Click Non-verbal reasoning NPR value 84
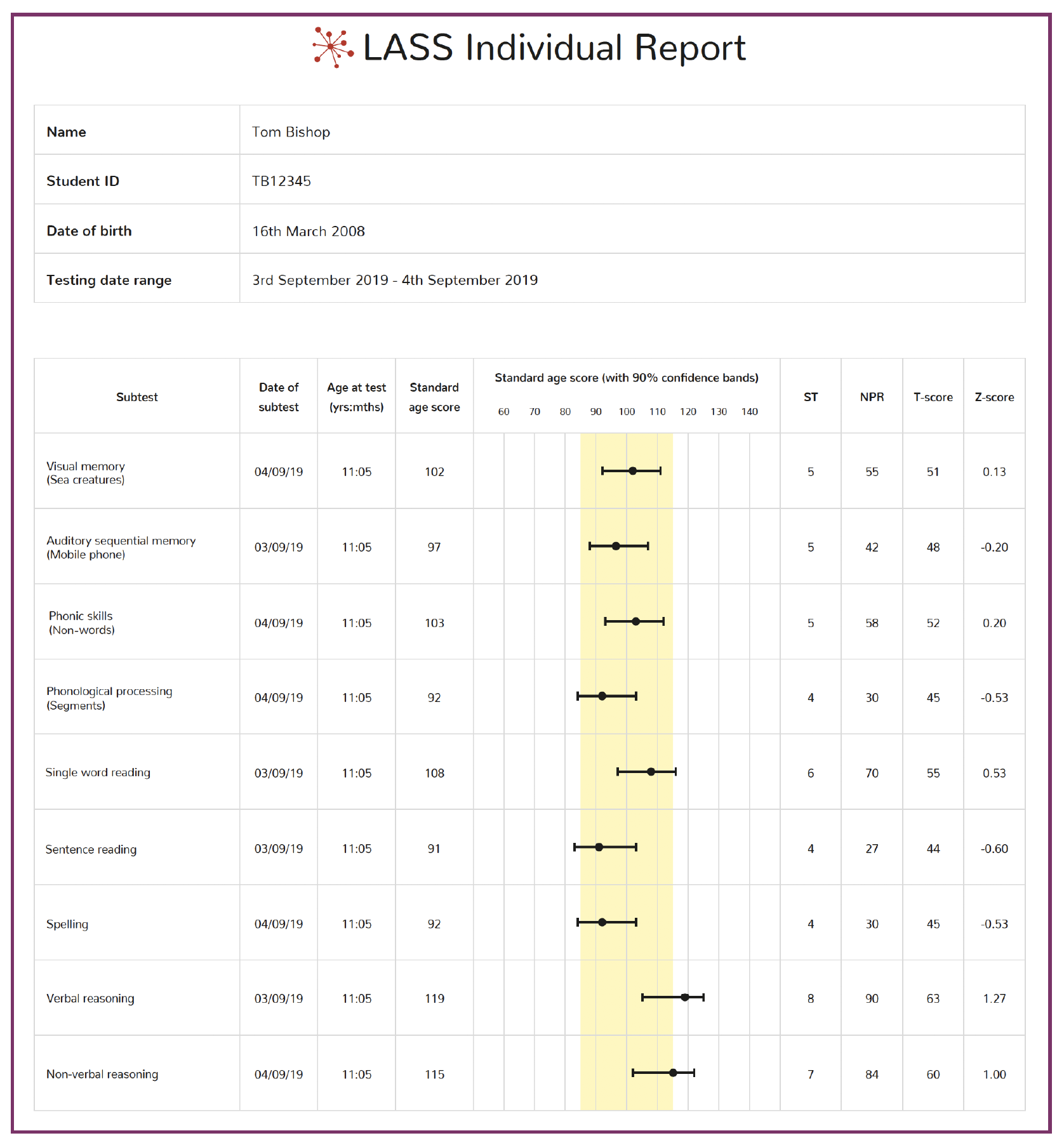Screen dimensions: 1064x1145 point(872,1075)
